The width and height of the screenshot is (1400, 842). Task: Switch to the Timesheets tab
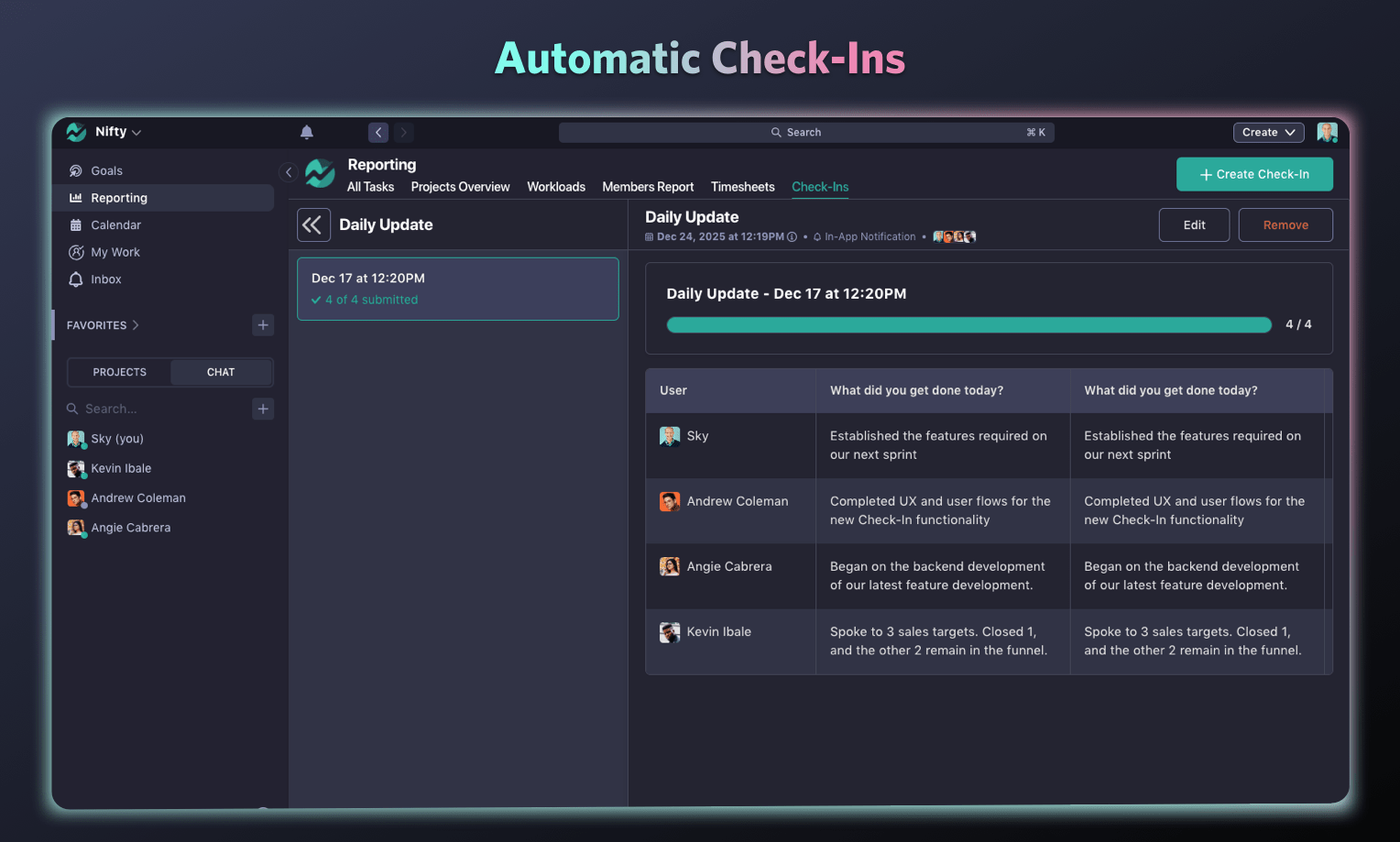(x=742, y=187)
